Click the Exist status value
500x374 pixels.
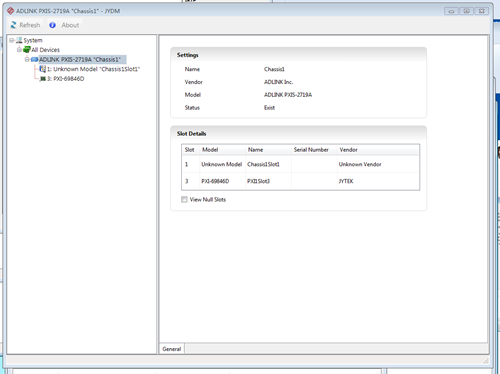coord(269,108)
